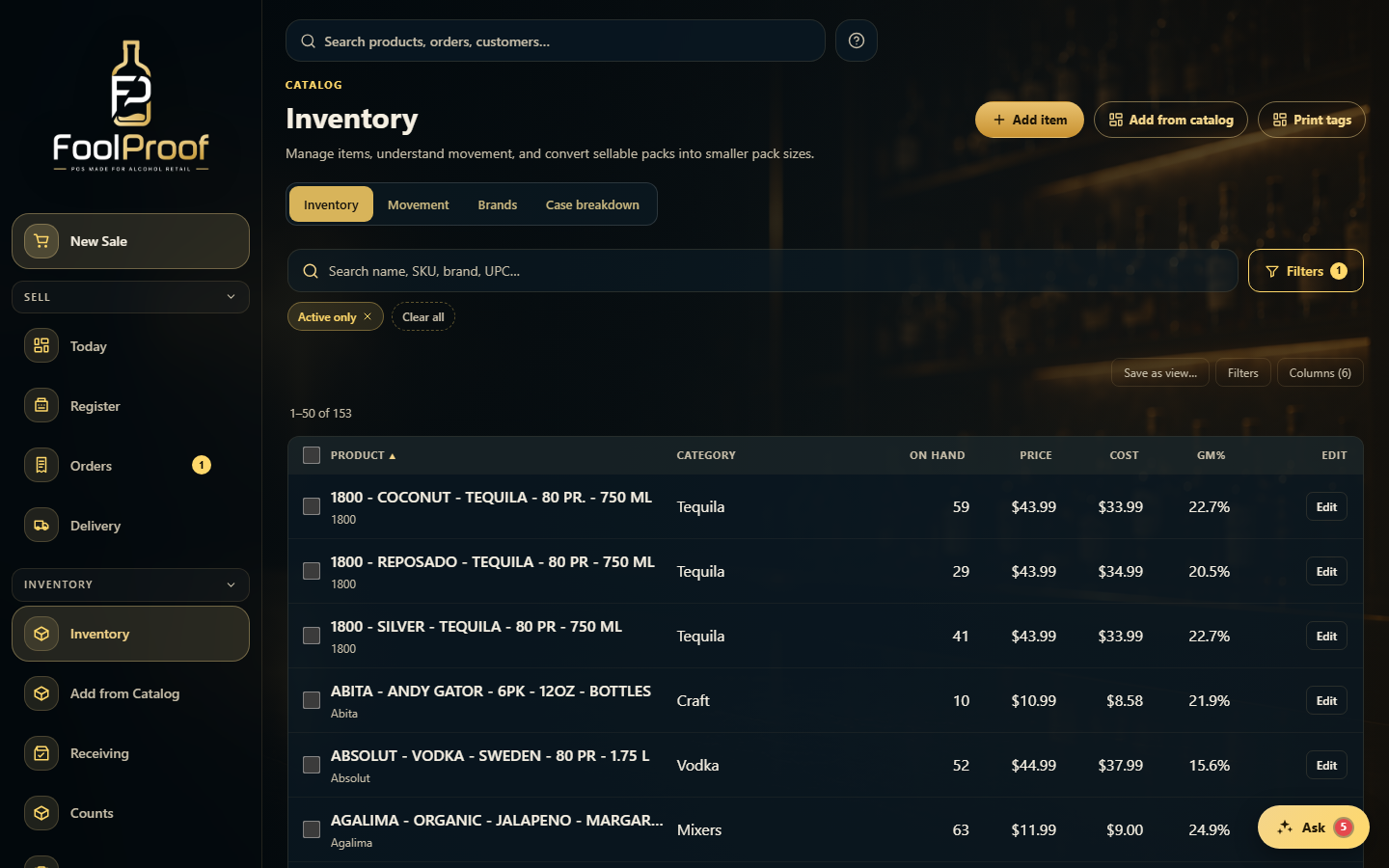Select the Inventory tab
The height and width of the screenshot is (868, 1389).
pos(331,204)
